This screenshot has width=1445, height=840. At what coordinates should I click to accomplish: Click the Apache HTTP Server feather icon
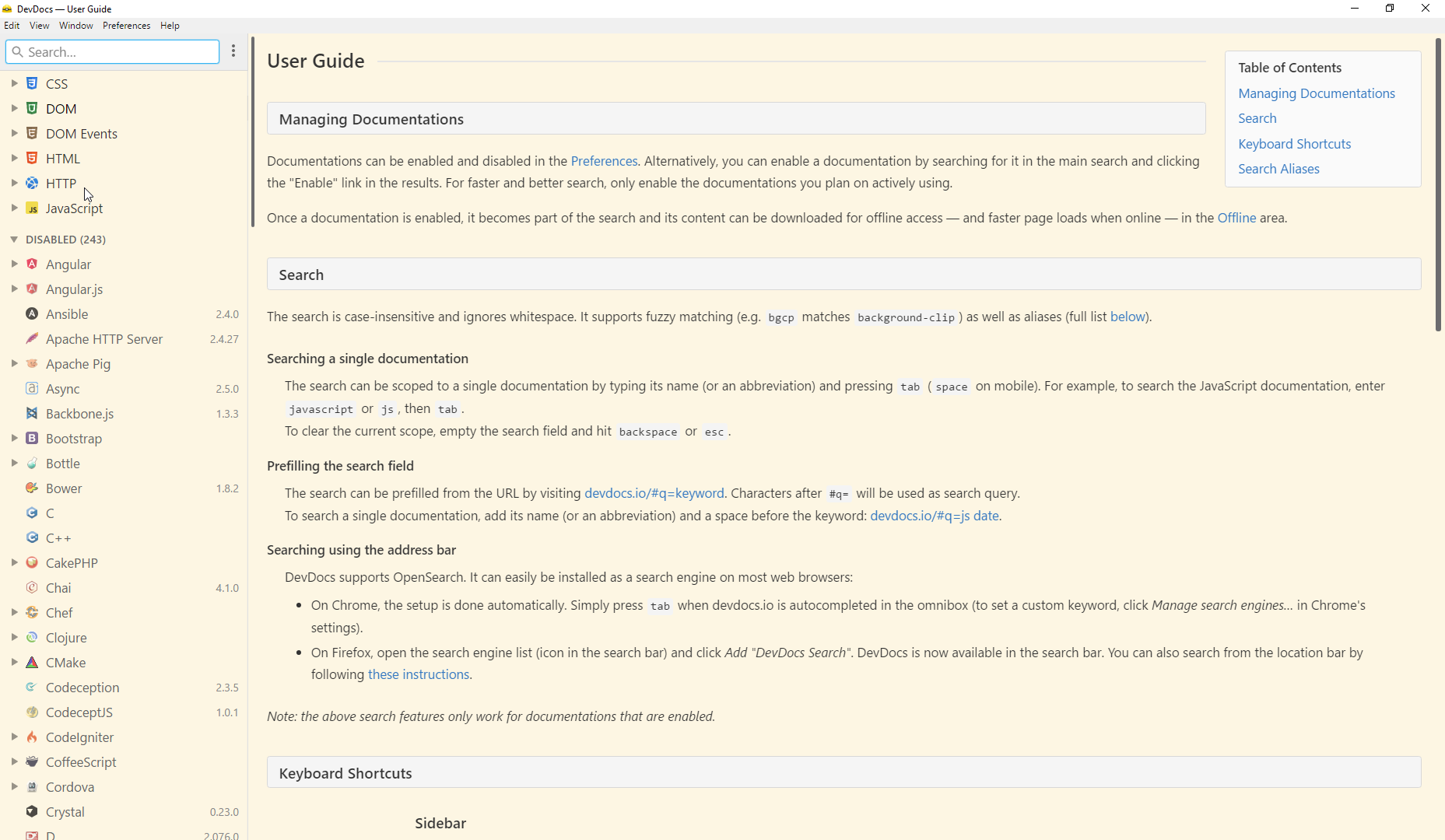click(32, 338)
